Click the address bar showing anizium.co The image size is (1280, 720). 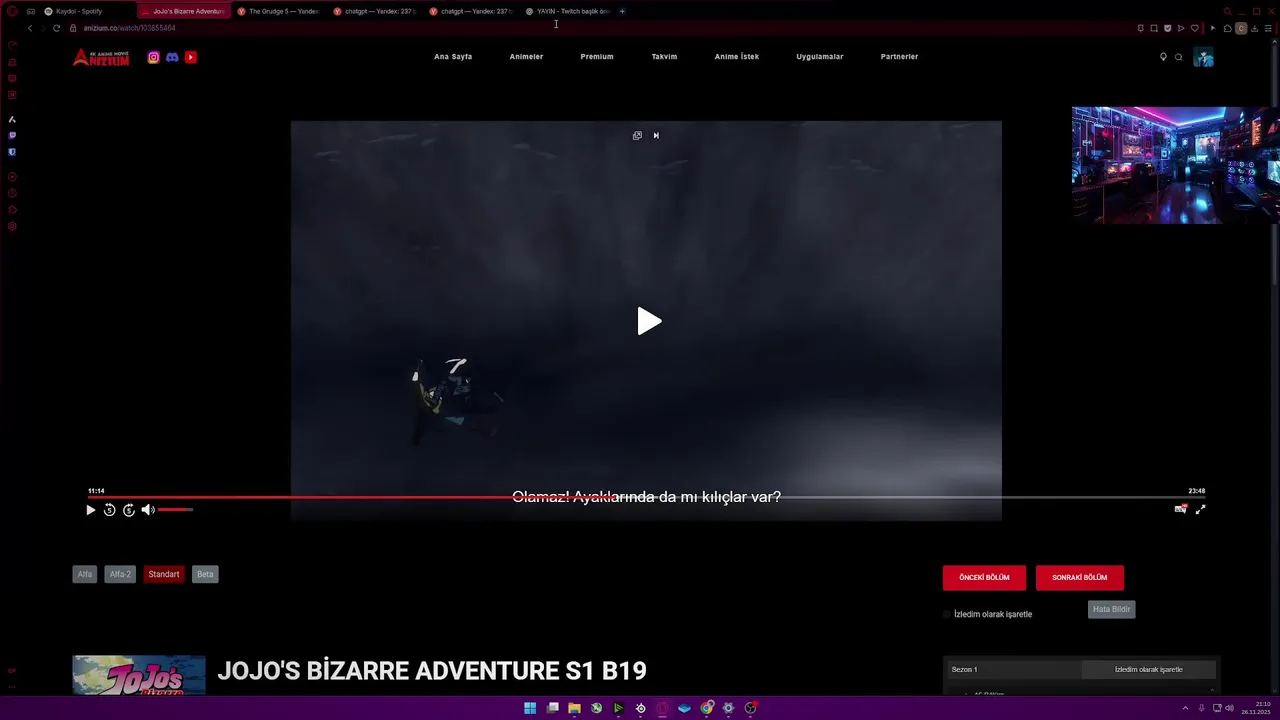(600, 28)
